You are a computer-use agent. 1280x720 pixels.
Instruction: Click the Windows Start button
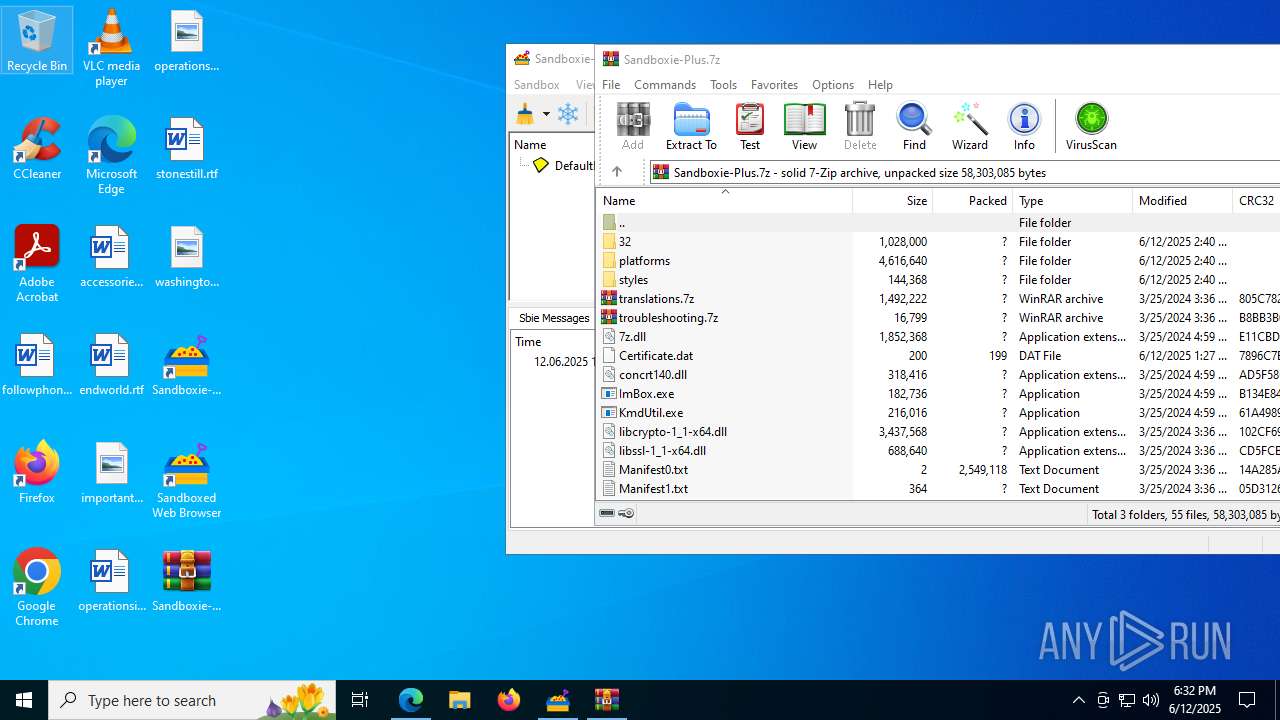pos(24,700)
